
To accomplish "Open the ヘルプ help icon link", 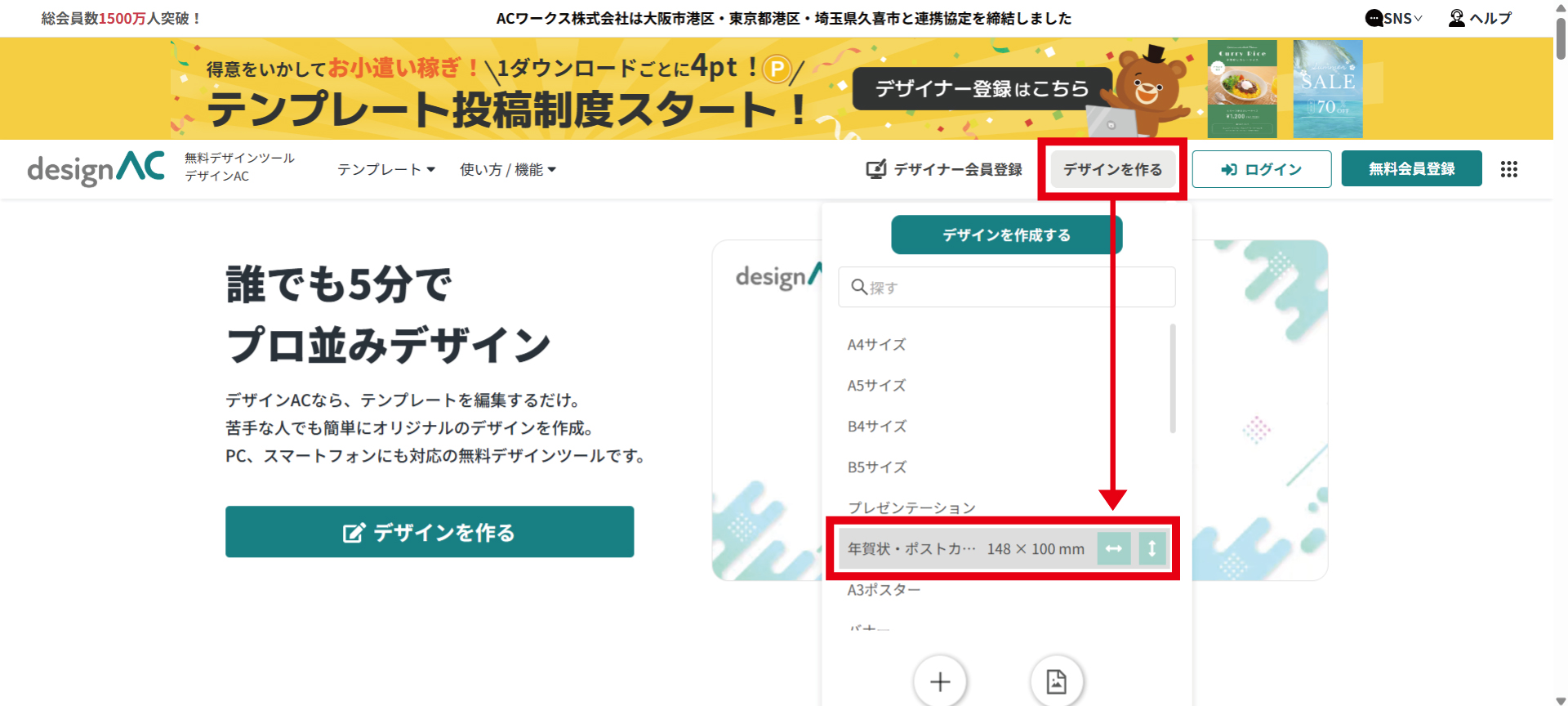I will pos(1480,18).
